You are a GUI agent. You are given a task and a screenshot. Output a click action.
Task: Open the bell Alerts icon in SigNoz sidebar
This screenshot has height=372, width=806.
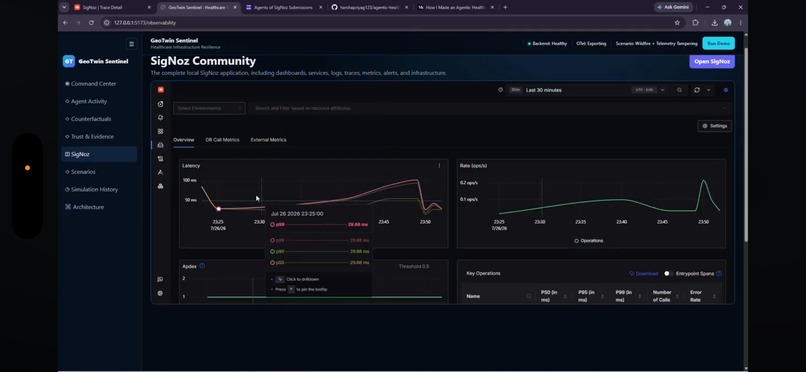coord(160,118)
